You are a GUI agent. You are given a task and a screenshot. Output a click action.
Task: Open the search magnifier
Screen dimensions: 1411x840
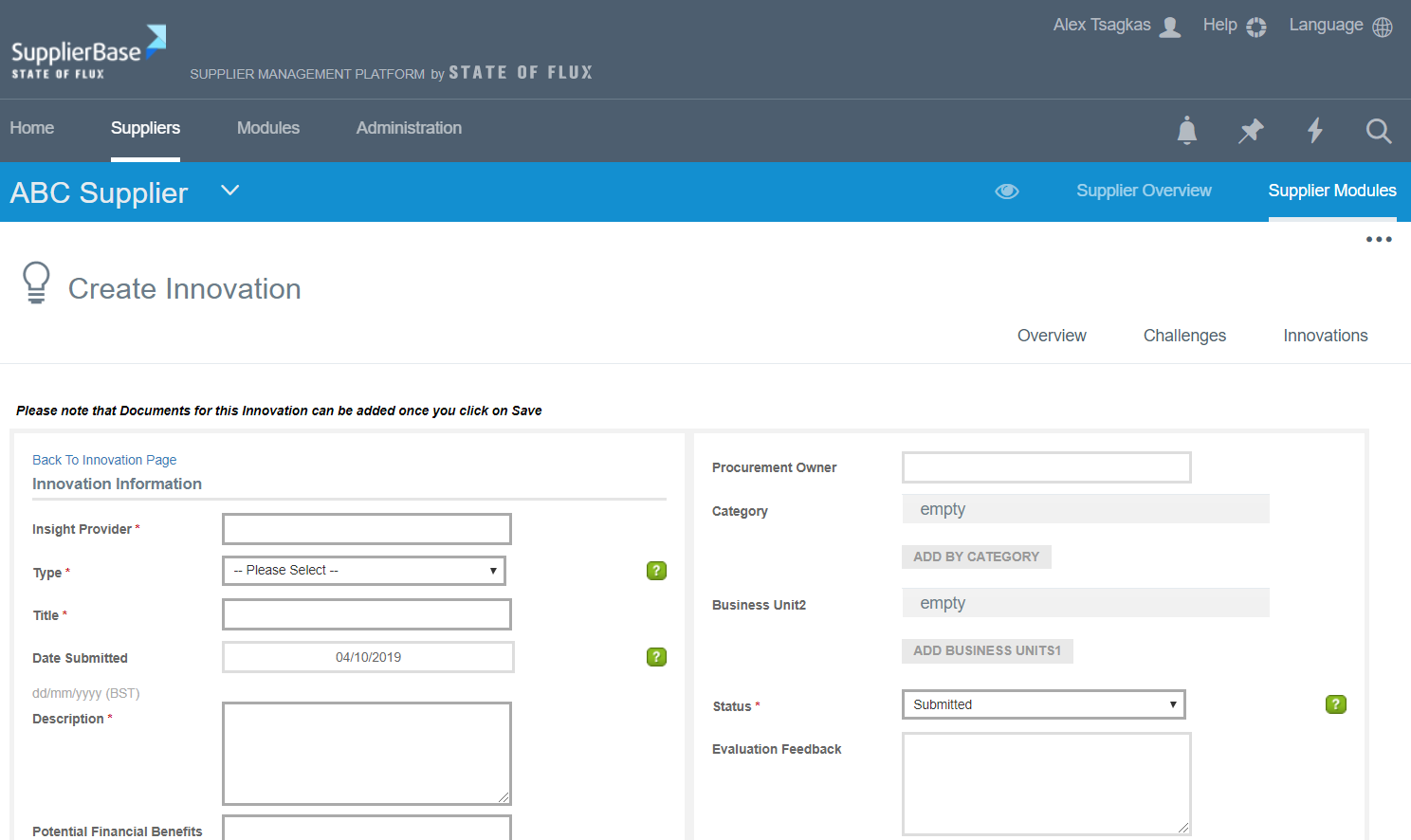pos(1378,131)
